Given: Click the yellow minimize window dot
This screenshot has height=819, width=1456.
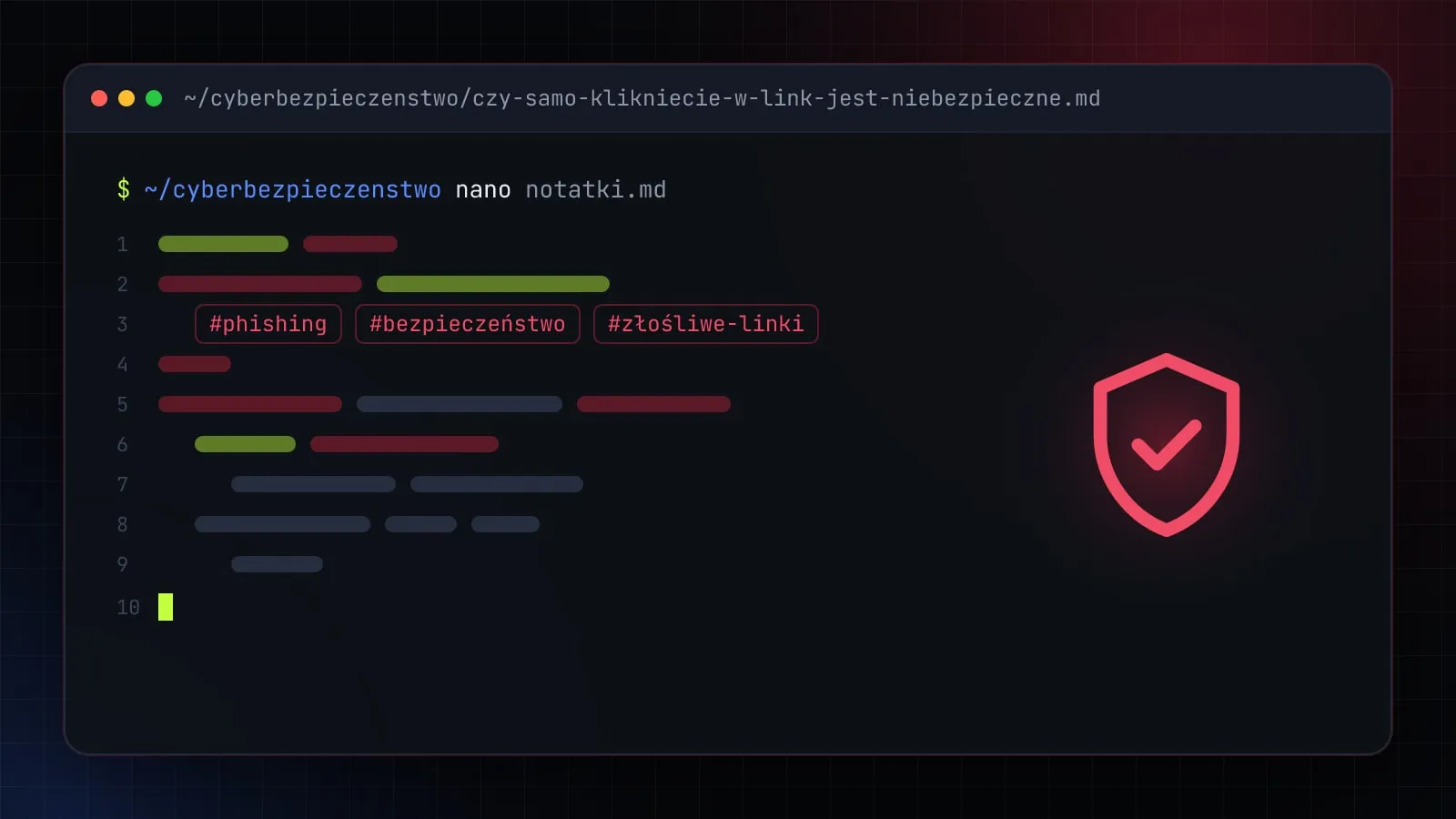Looking at the screenshot, I should (x=126, y=98).
